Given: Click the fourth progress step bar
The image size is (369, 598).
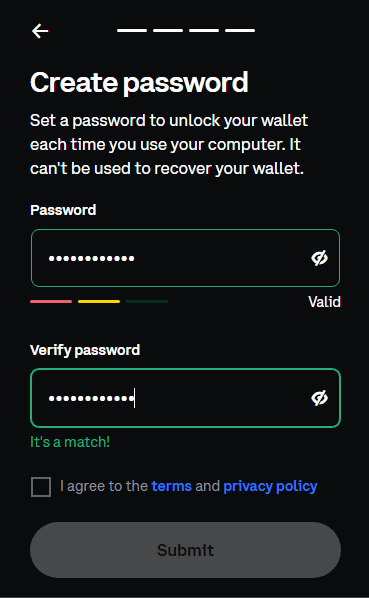Looking at the screenshot, I should point(240,30).
